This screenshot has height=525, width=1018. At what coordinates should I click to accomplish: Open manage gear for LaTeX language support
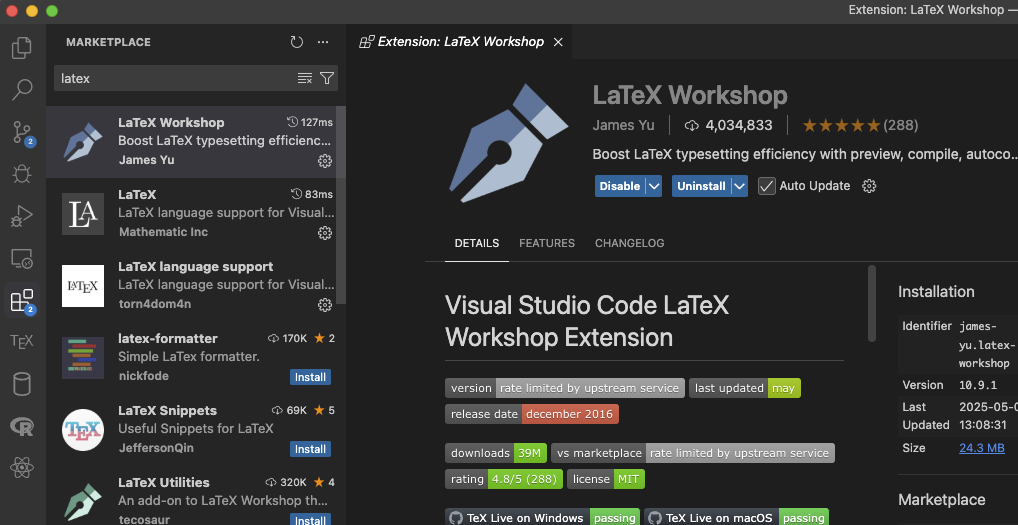click(325, 305)
